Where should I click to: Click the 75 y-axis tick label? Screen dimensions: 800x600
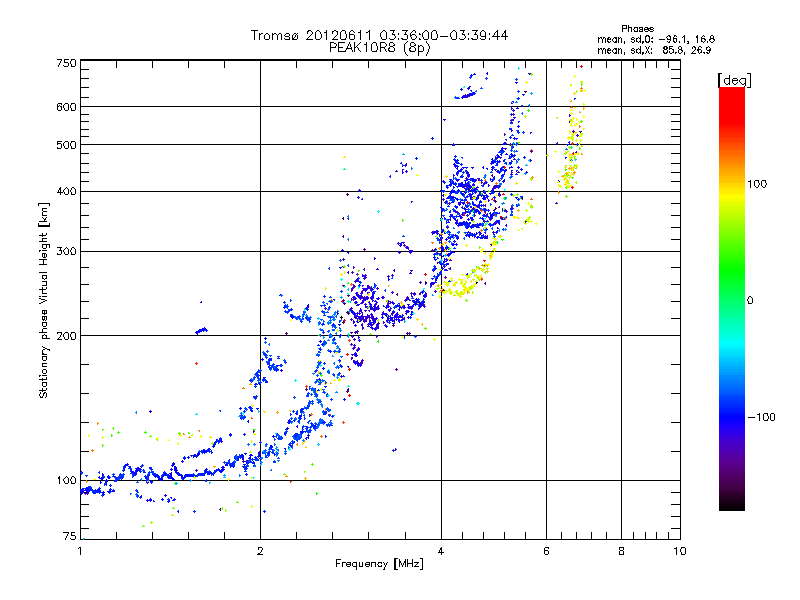pos(70,536)
